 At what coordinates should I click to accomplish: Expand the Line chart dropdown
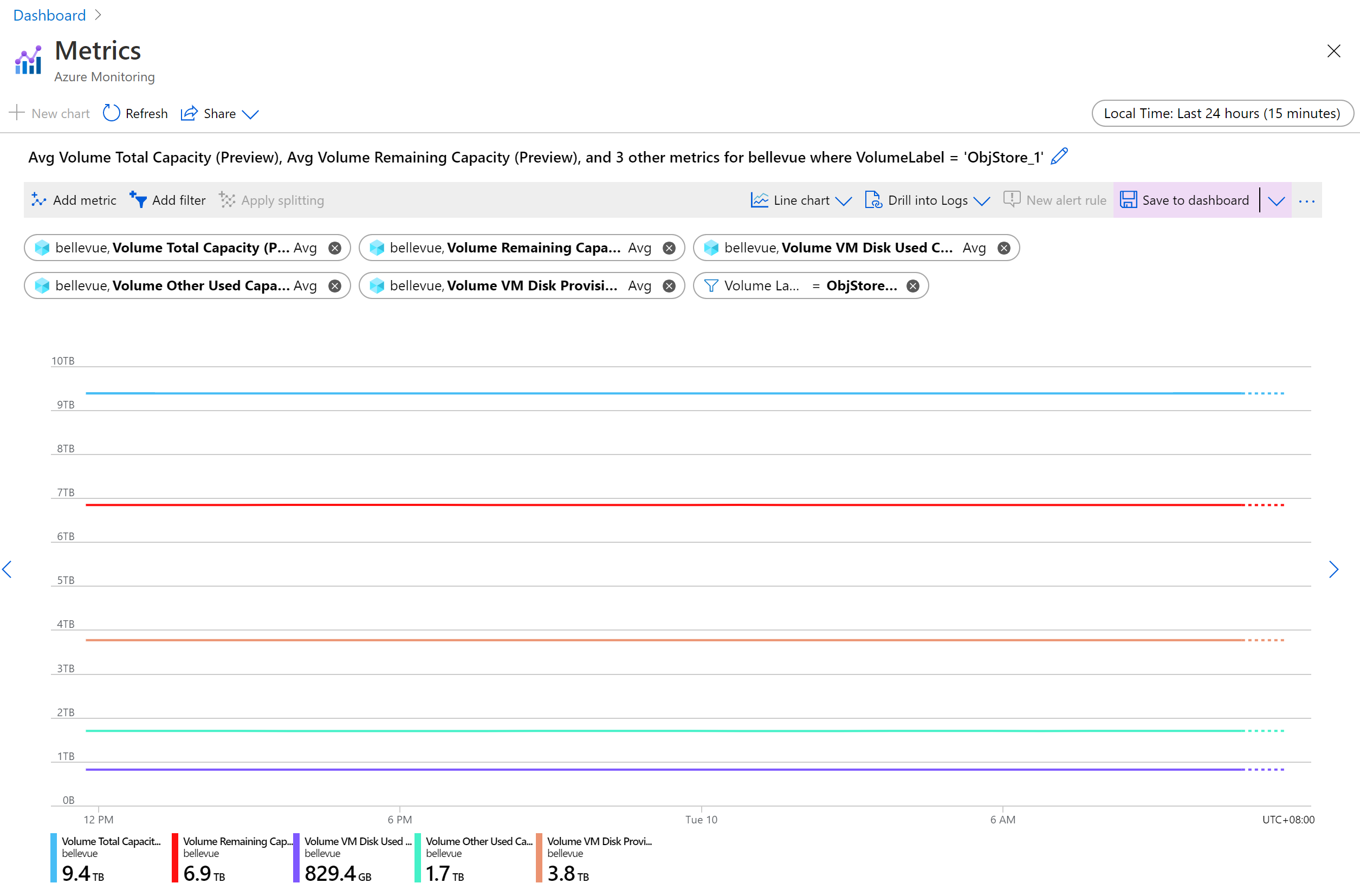pos(843,200)
